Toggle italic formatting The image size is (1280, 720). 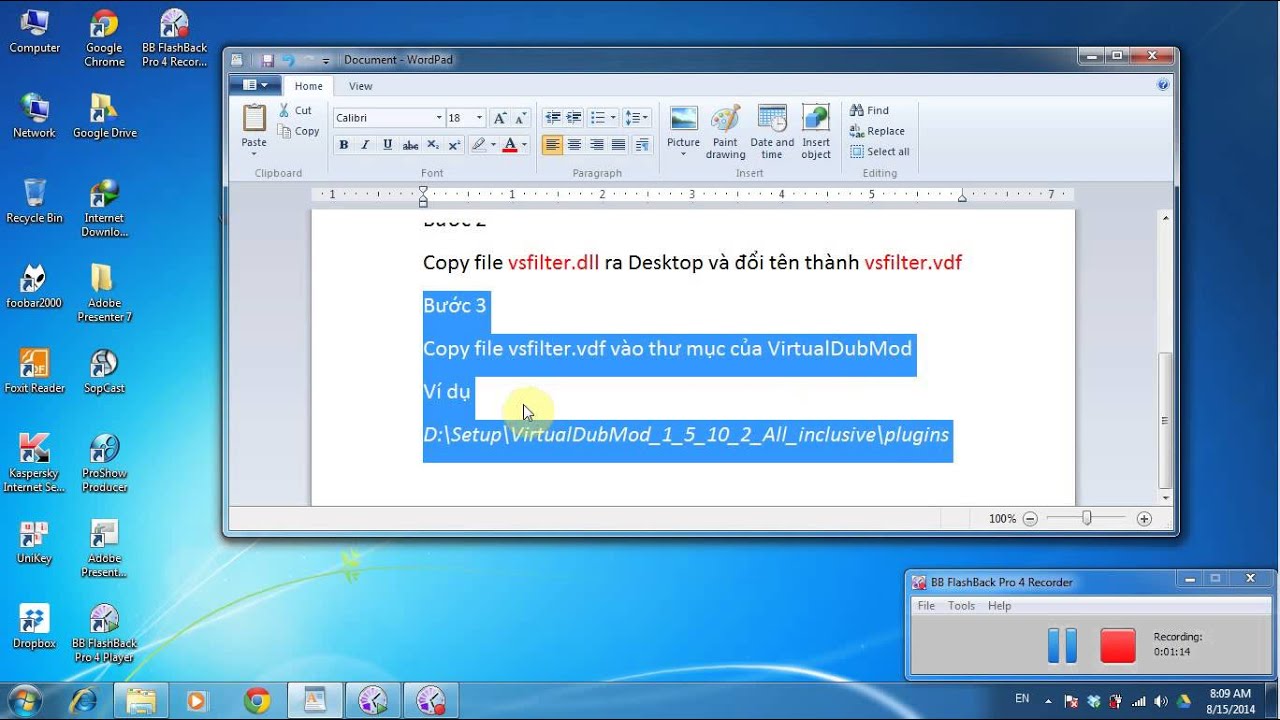(x=365, y=145)
